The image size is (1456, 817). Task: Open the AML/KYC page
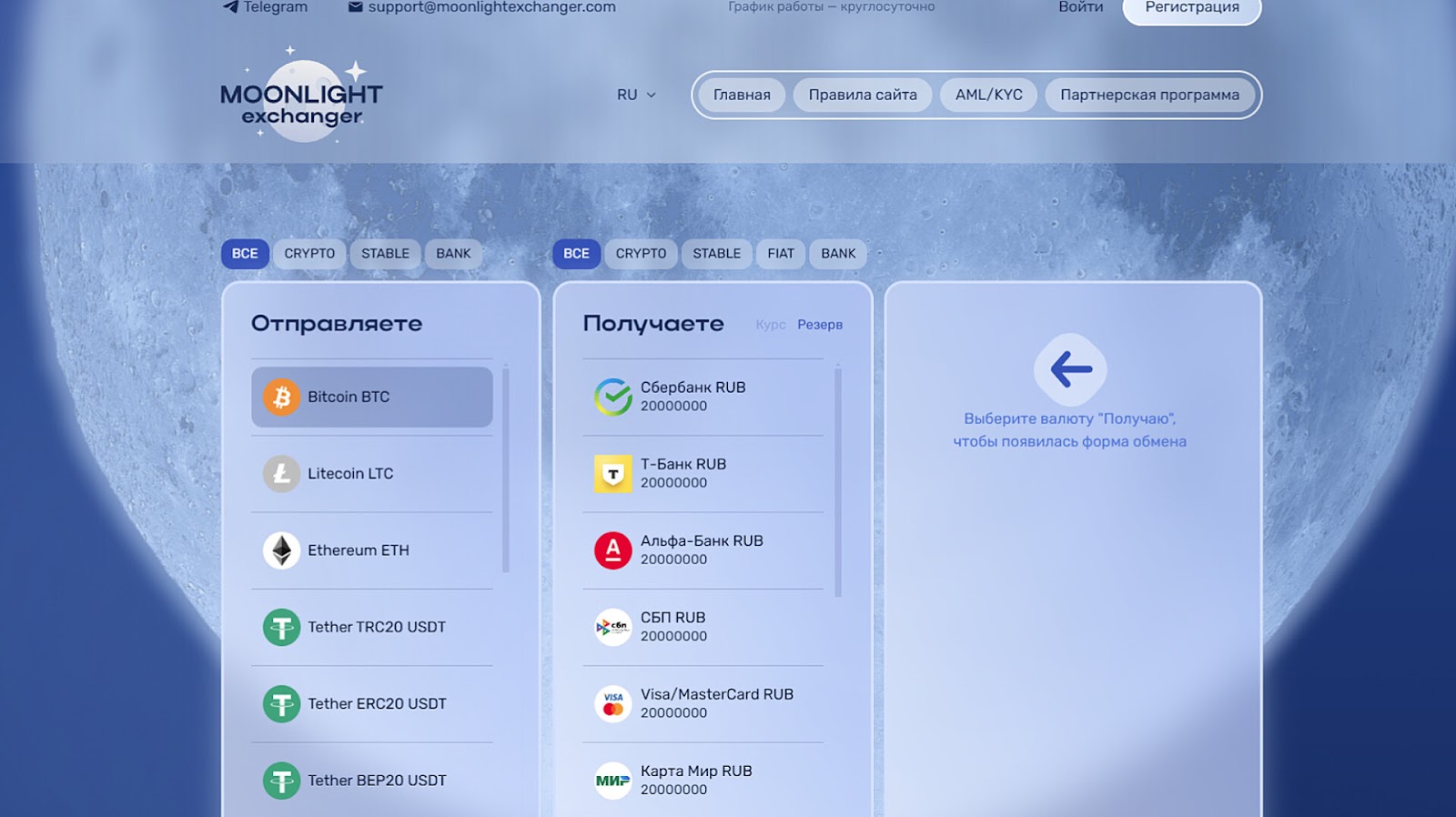point(989,95)
